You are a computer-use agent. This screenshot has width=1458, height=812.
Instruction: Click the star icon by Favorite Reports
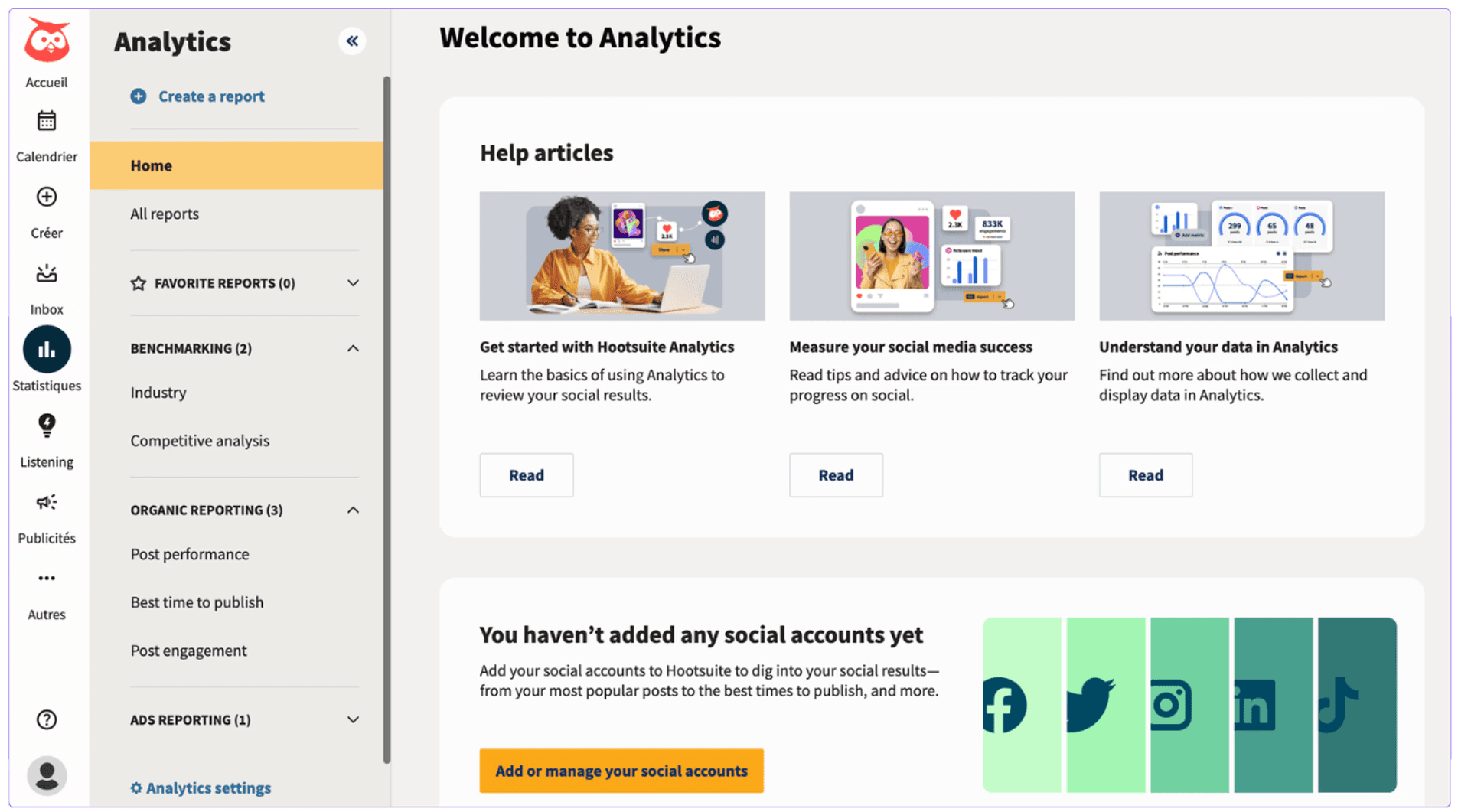139,283
